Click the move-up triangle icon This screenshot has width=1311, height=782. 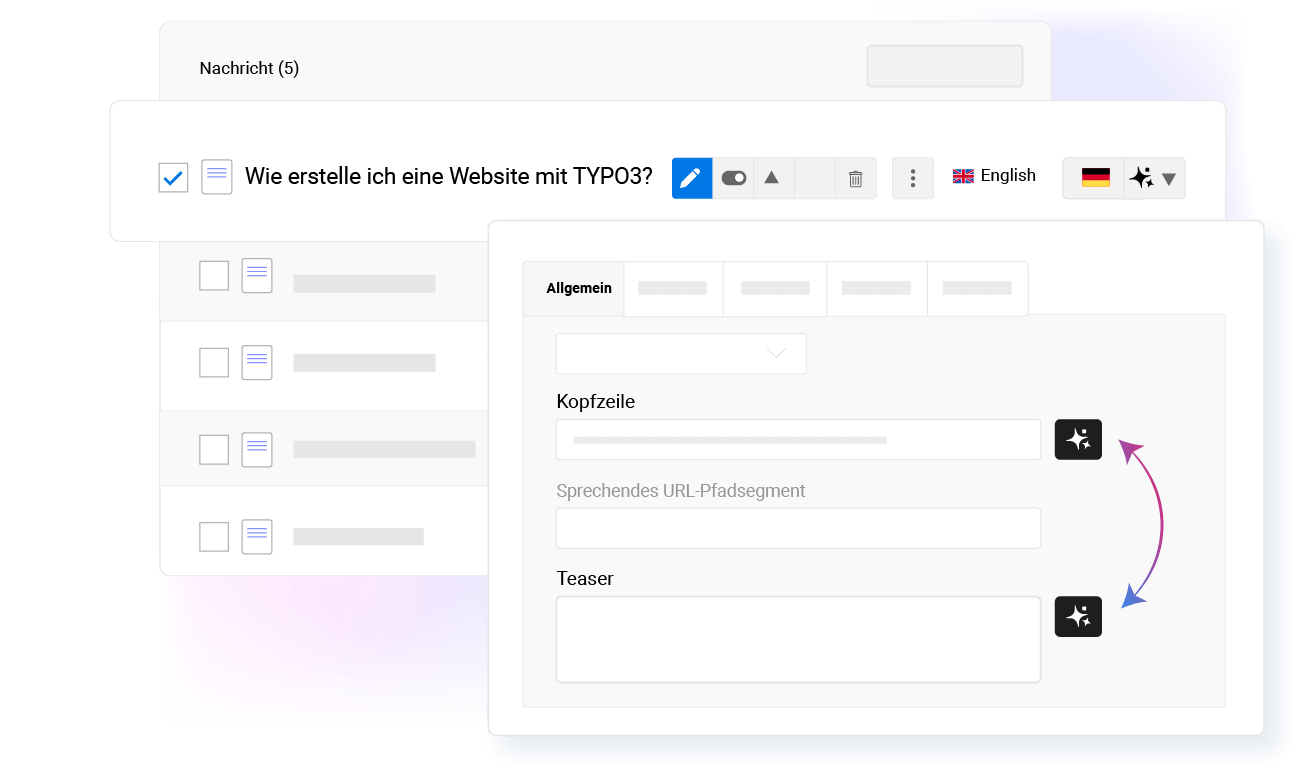click(772, 178)
